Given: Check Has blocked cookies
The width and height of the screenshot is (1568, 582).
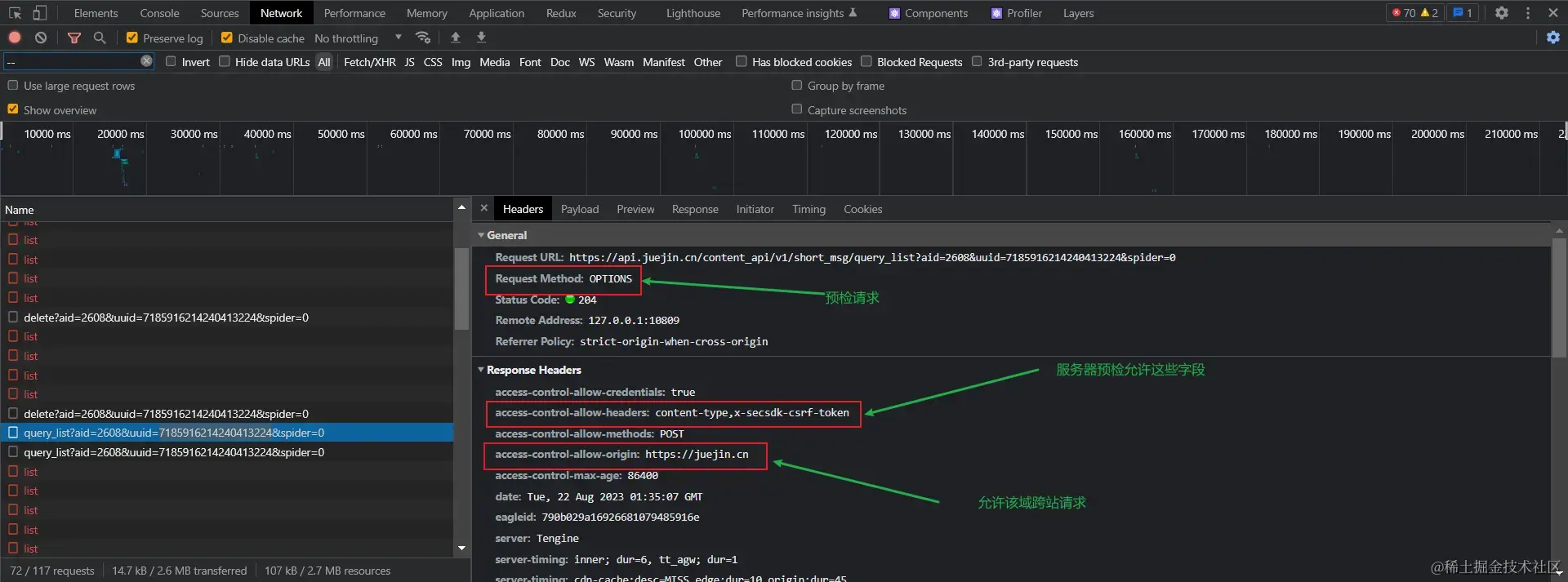Looking at the screenshot, I should (742, 61).
